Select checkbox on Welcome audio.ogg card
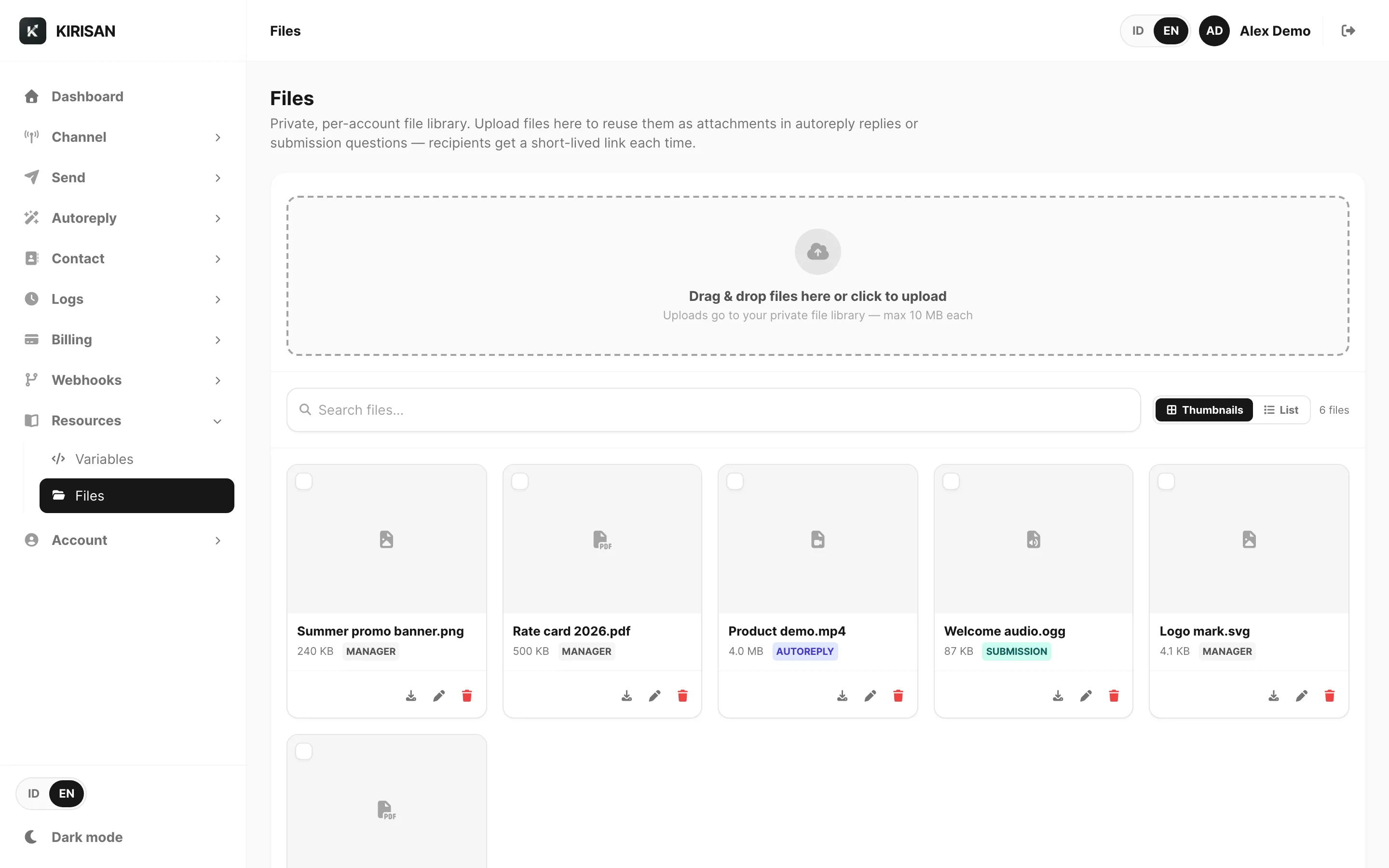This screenshot has height=868, width=1389. click(951, 481)
